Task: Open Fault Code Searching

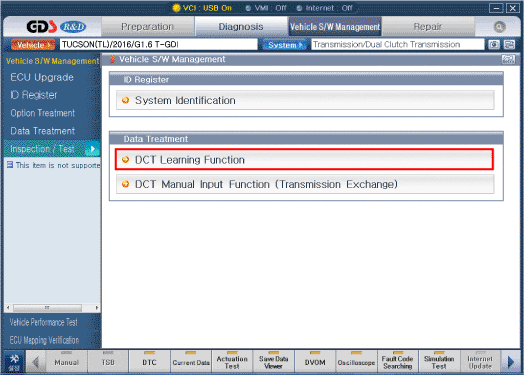Action: [398, 362]
